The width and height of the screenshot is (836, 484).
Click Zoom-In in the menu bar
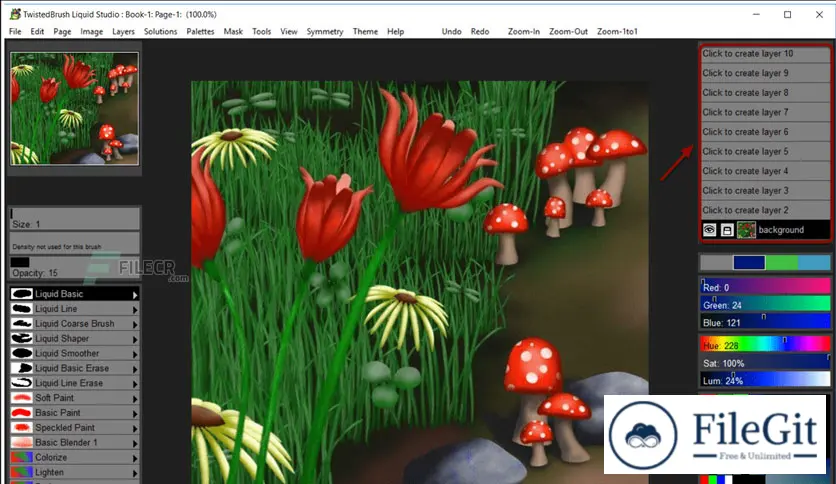pyautogui.click(x=524, y=31)
